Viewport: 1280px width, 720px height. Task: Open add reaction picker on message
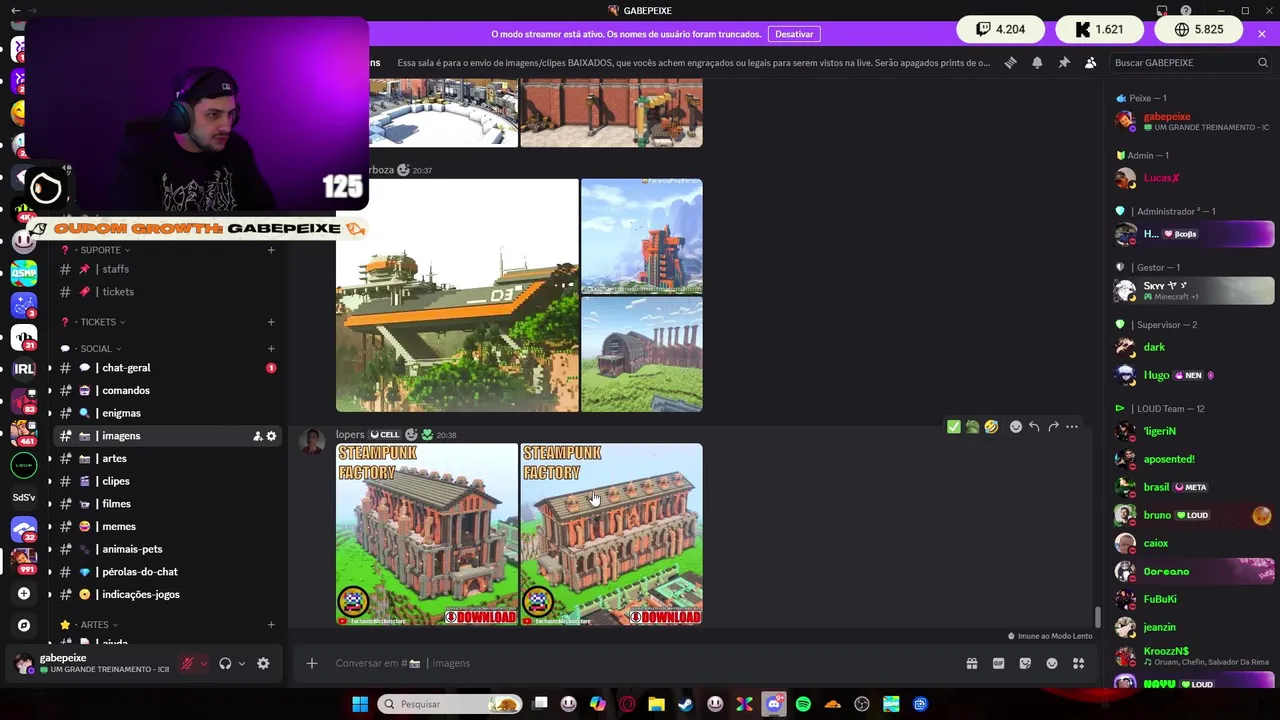(x=1016, y=427)
